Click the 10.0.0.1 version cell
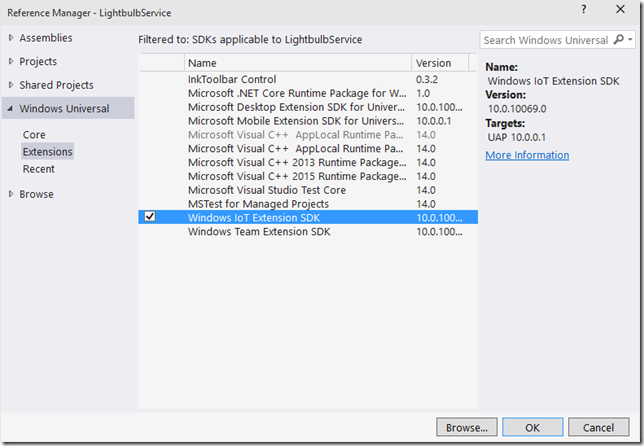This screenshot has width=644, height=446. click(434, 121)
